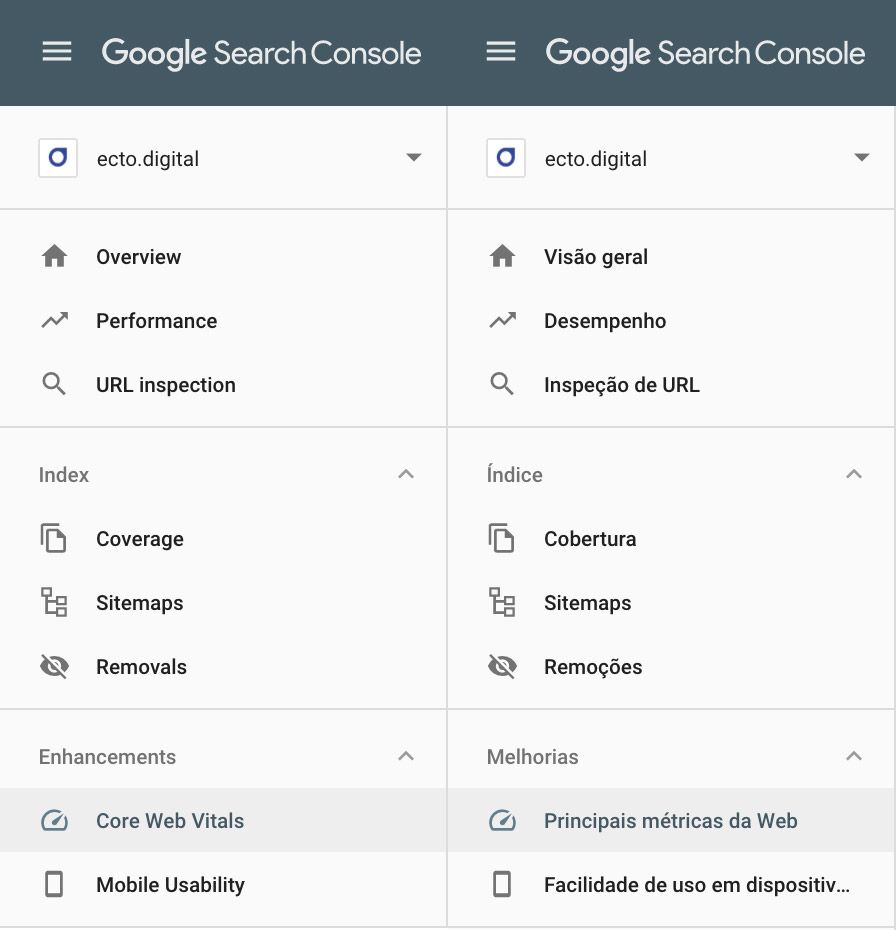The height and width of the screenshot is (930, 896).
Task: Open the property dropdown arrow in the Portuguese panel
Action: [x=862, y=158]
